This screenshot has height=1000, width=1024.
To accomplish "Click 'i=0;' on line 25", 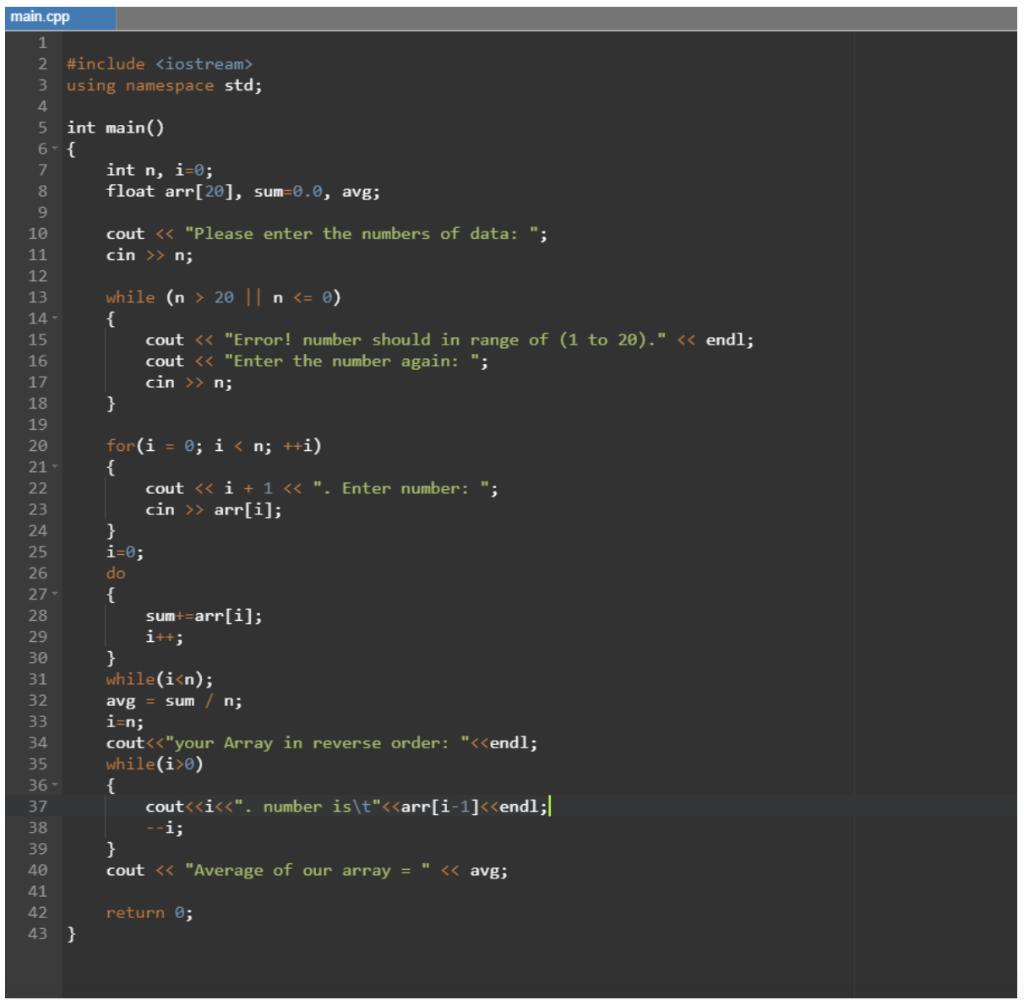I will tap(125, 553).
